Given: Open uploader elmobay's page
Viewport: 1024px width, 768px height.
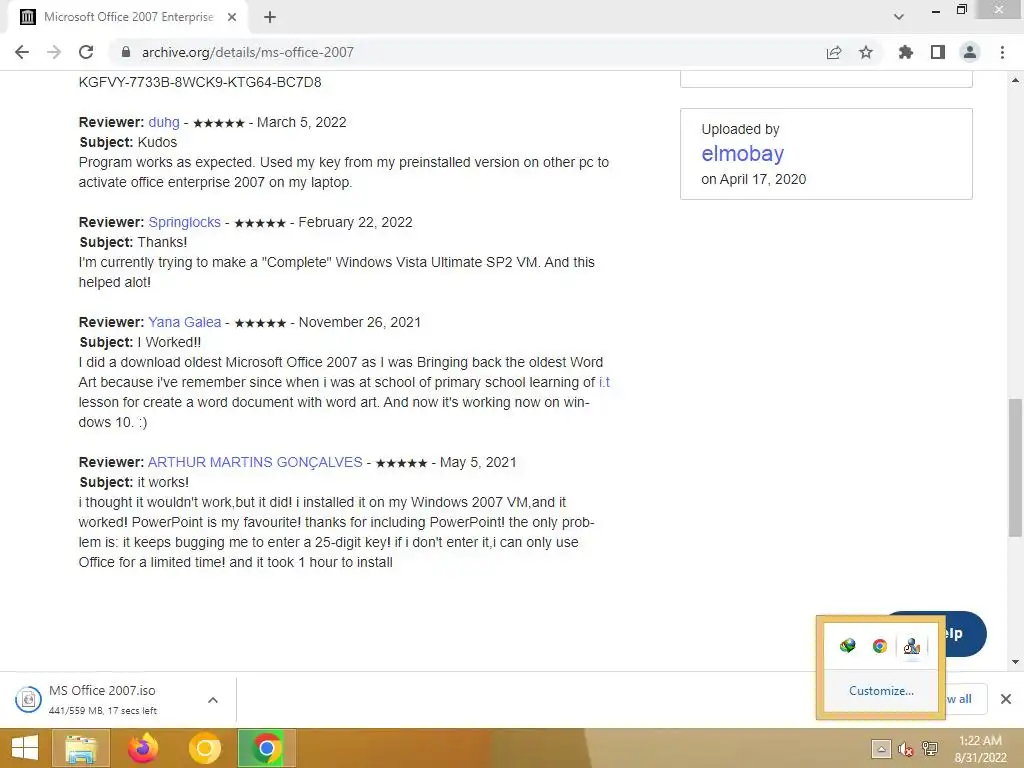Looking at the screenshot, I should (743, 153).
